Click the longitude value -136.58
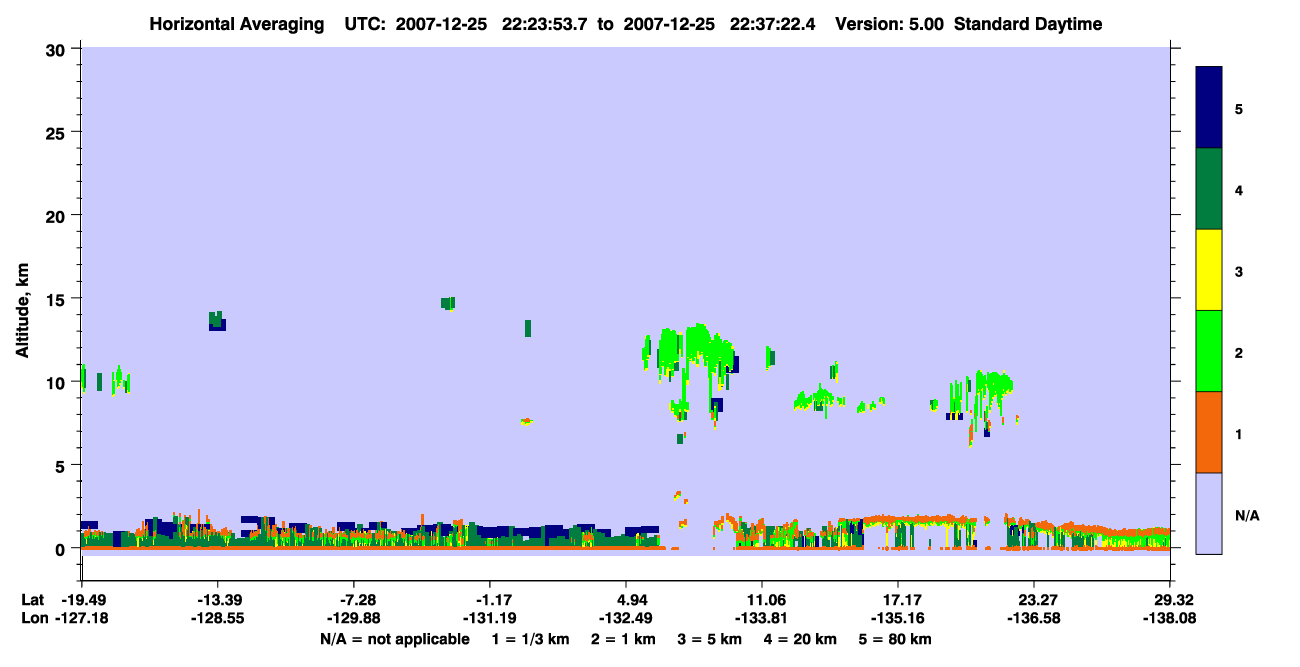The image size is (1300, 667). tap(1033, 618)
